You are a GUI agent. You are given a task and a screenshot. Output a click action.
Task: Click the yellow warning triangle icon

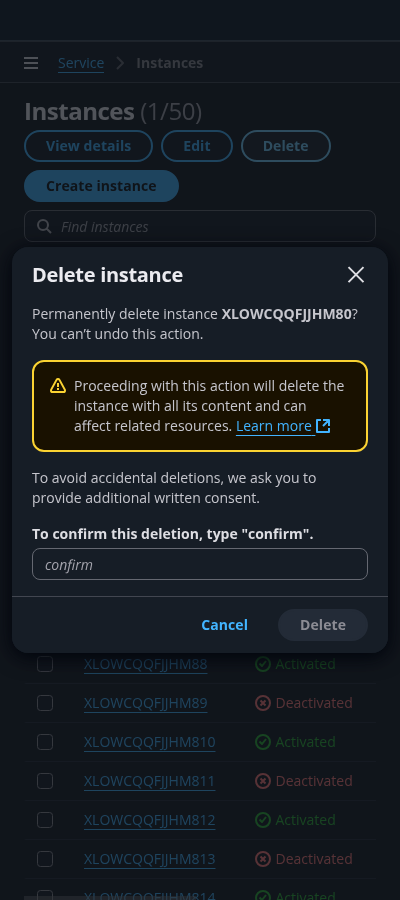tap(58, 386)
